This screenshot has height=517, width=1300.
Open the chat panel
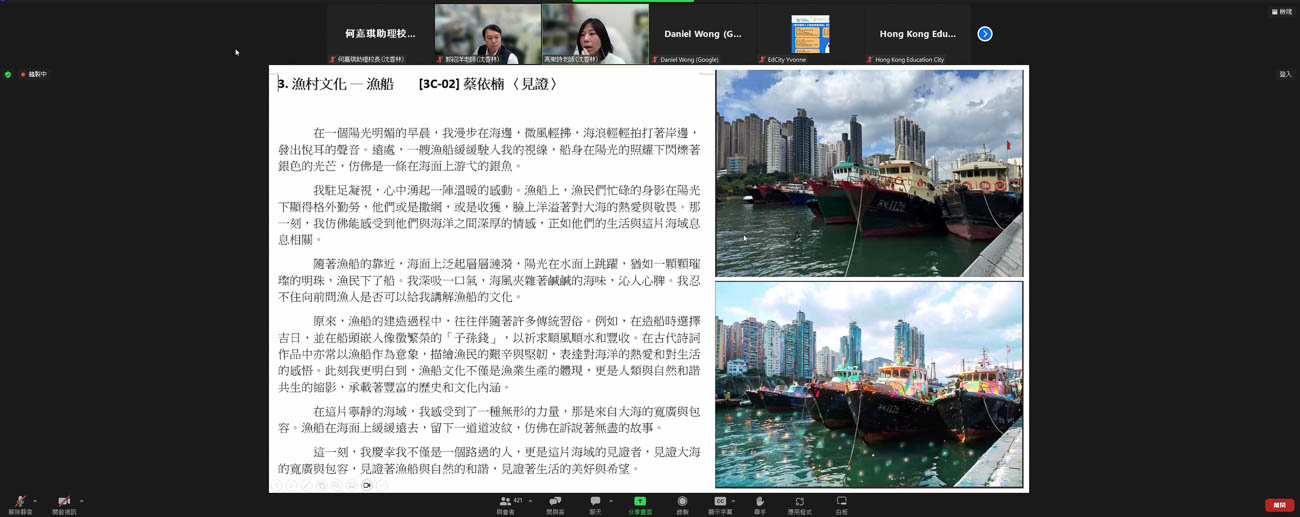coord(595,503)
